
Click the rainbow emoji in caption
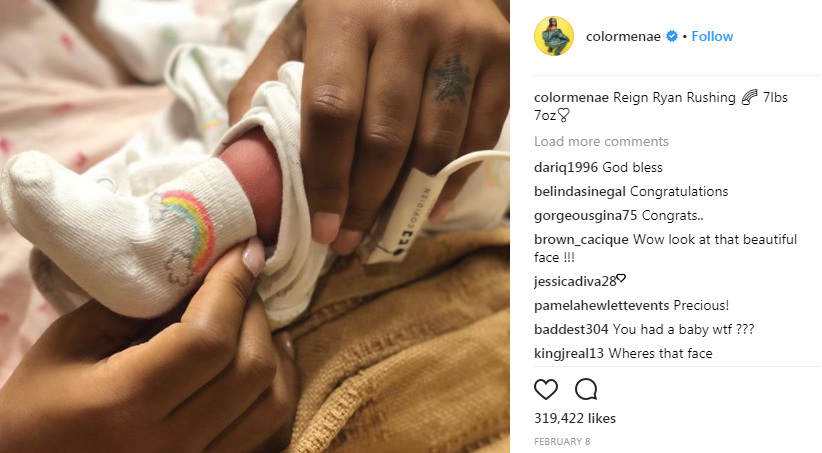(750, 98)
